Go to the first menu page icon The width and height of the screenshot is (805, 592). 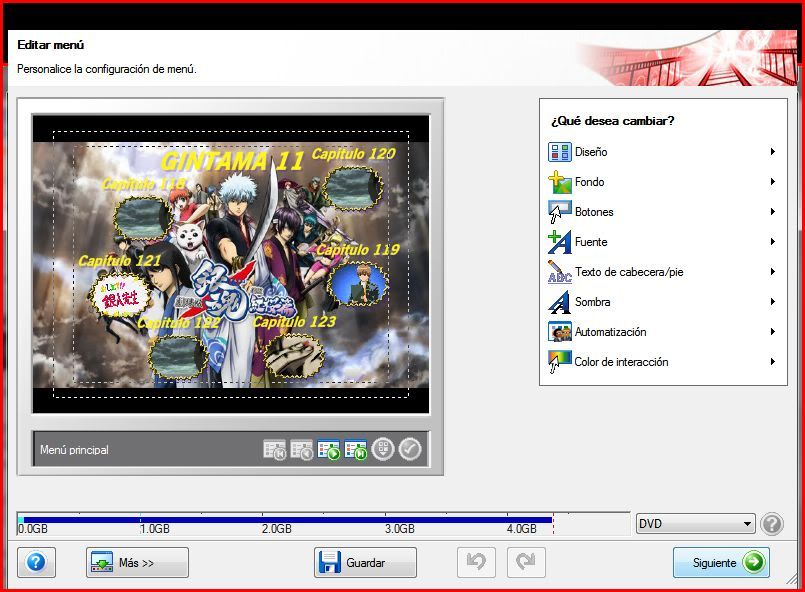[275, 450]
